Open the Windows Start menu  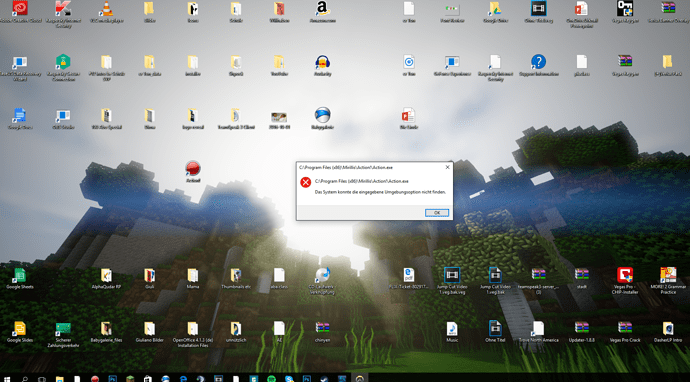7,378
